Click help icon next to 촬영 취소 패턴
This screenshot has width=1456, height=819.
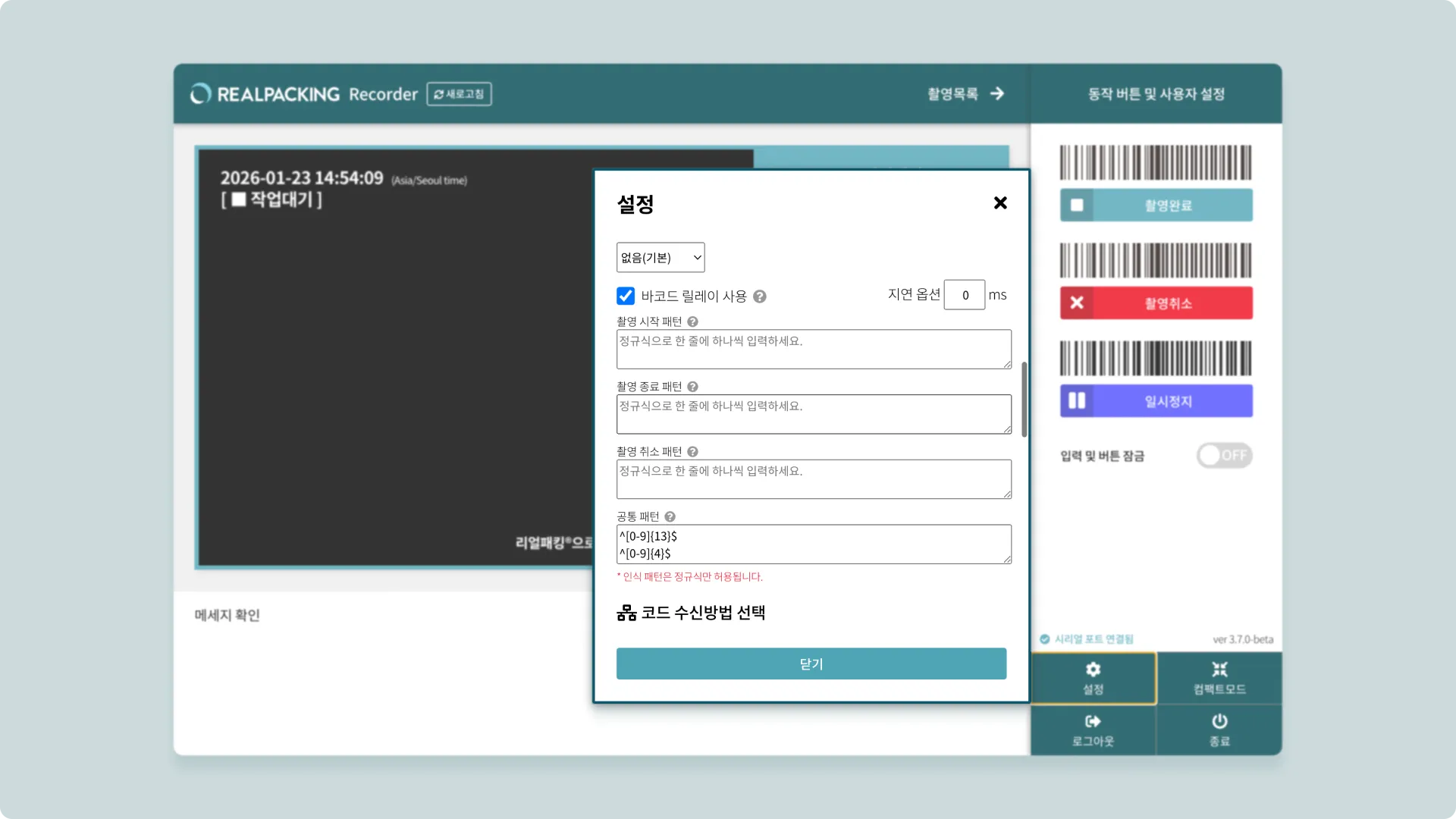tap(692, 452)
